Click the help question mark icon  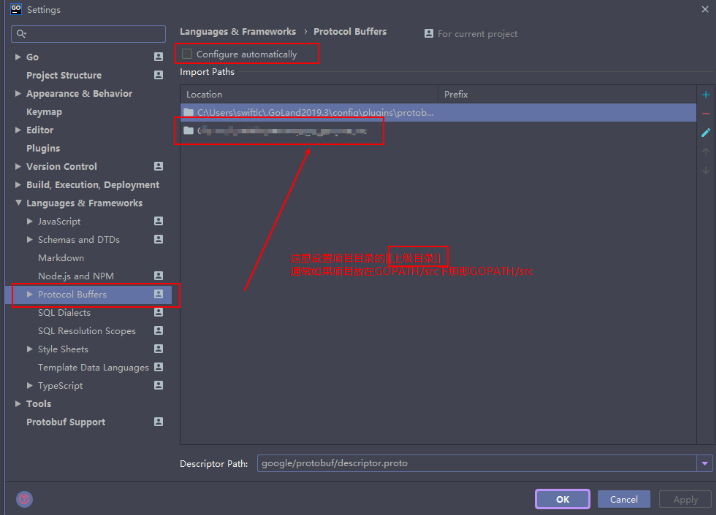[25, 499]
